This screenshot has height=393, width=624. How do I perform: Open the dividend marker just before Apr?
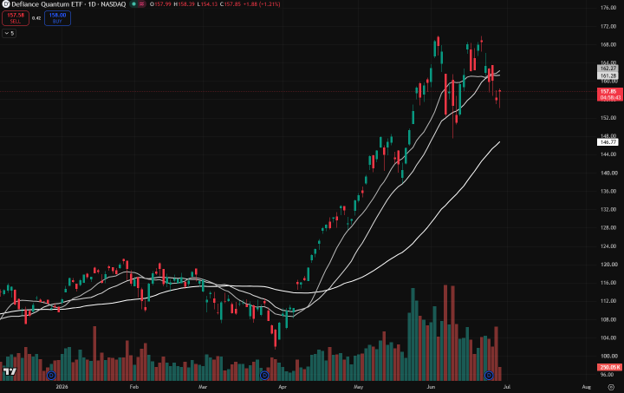click(264, 375)
